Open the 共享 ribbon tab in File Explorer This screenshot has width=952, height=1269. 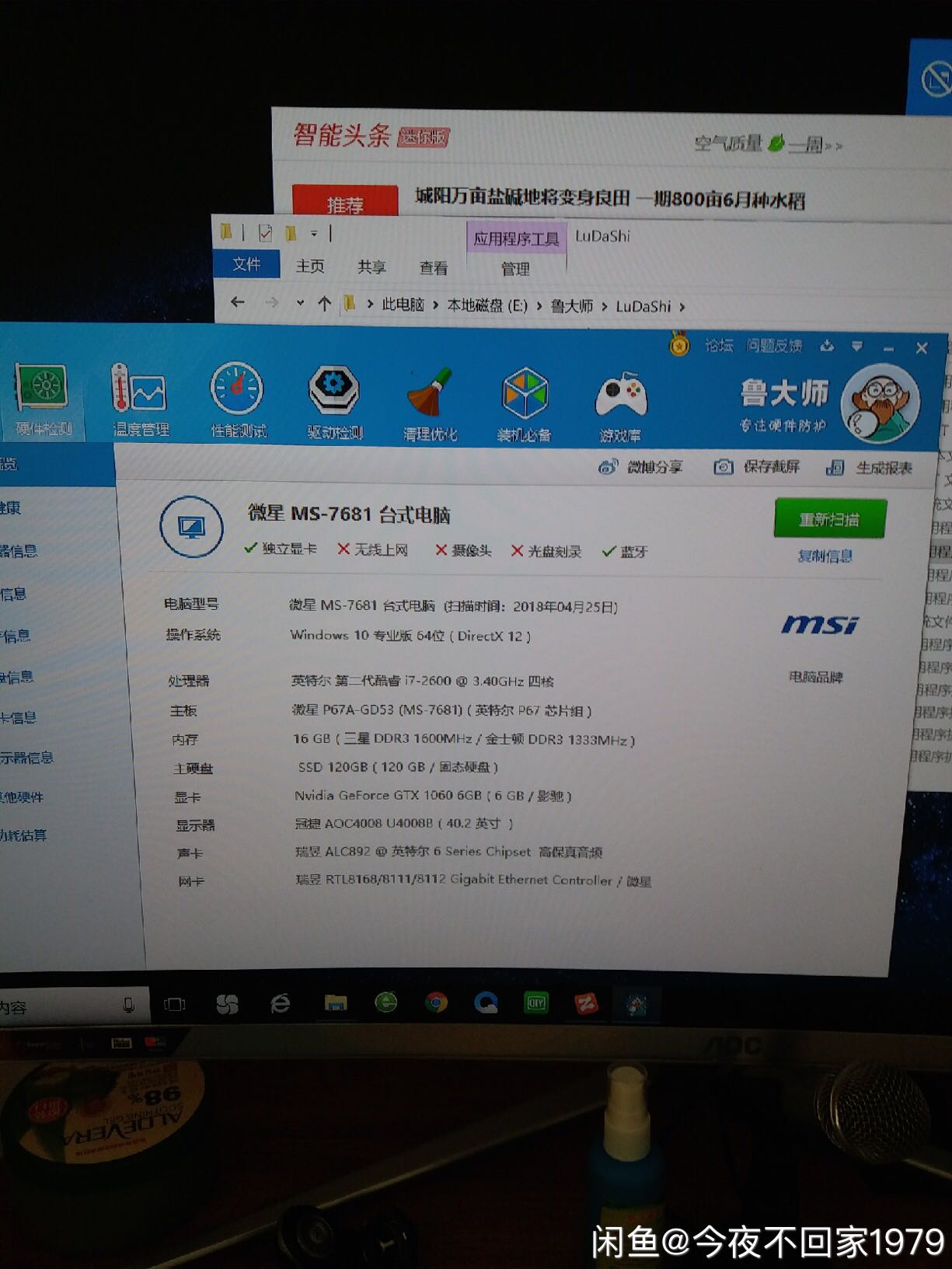[x=371, y=267]
